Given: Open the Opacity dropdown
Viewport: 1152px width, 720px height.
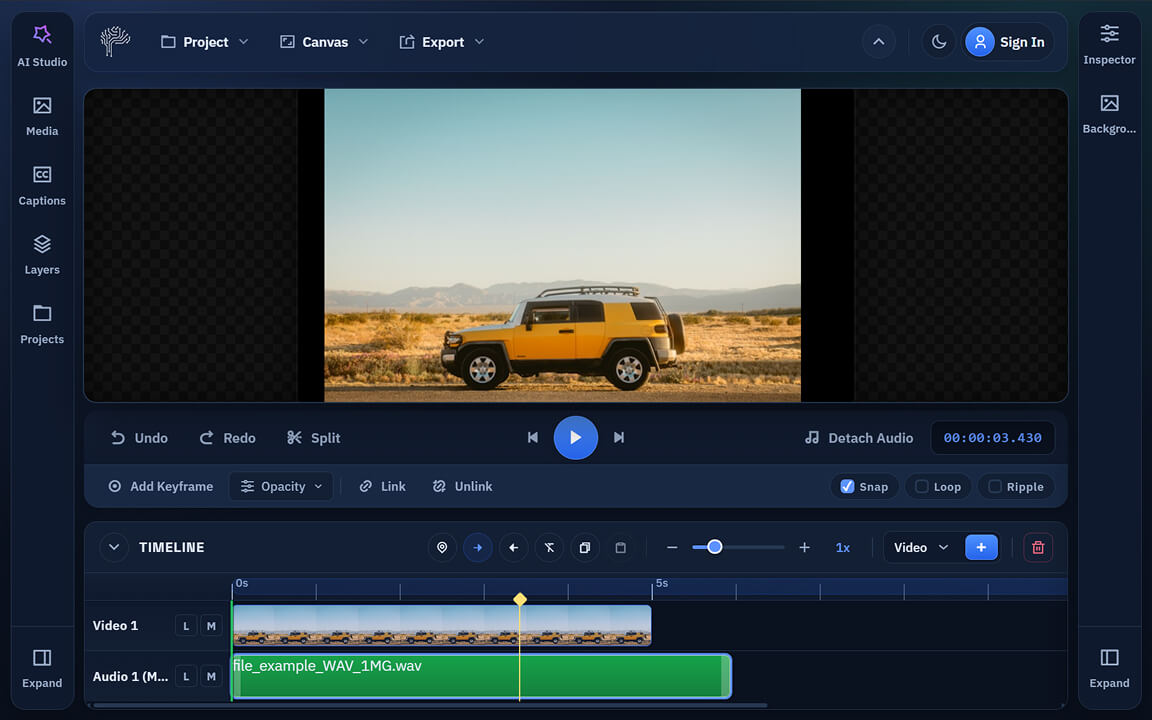Looking at the screenshot, I should 281,487.
